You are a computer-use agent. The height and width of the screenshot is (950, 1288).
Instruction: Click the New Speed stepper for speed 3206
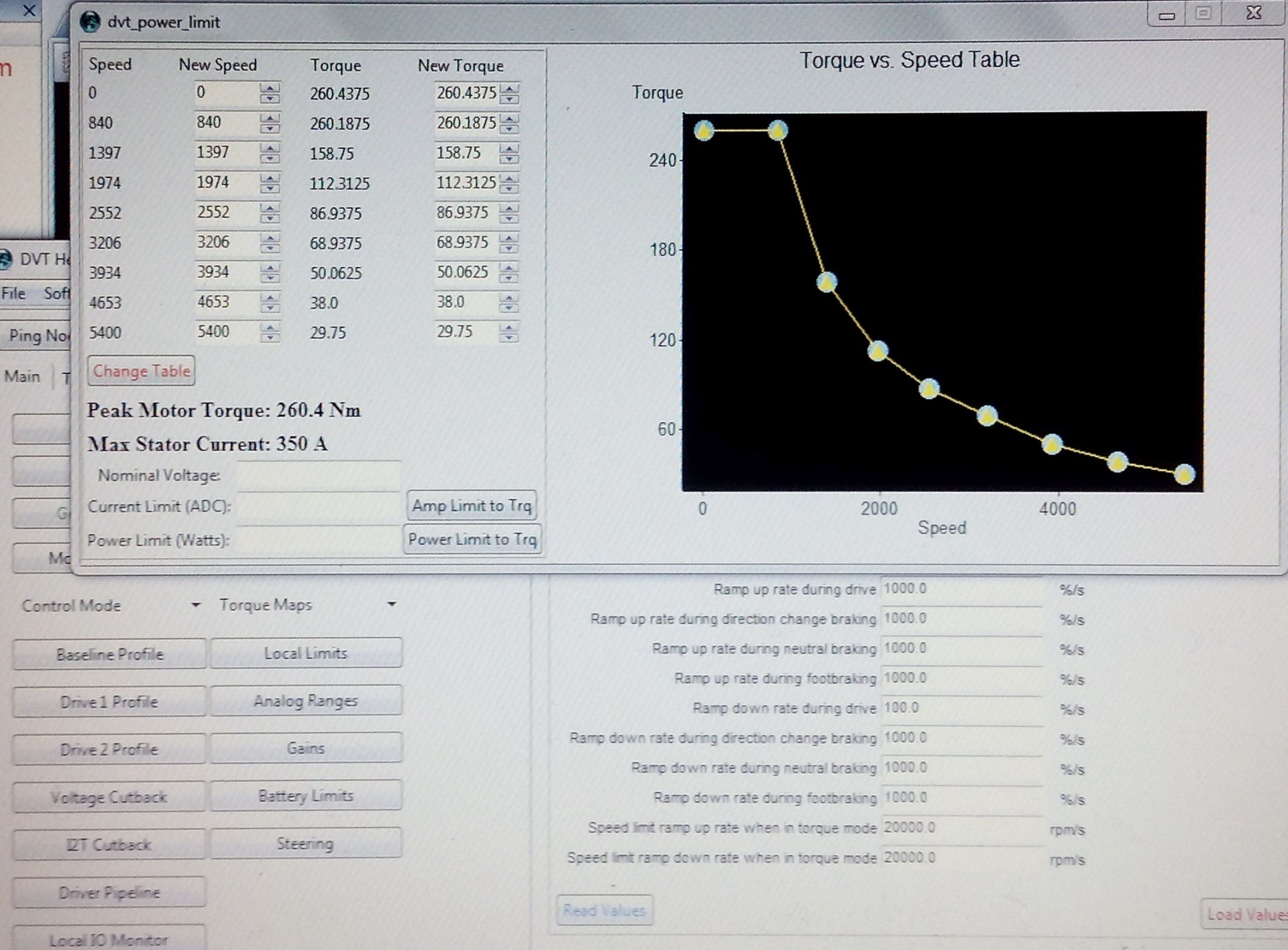click(x=270, y=243)
